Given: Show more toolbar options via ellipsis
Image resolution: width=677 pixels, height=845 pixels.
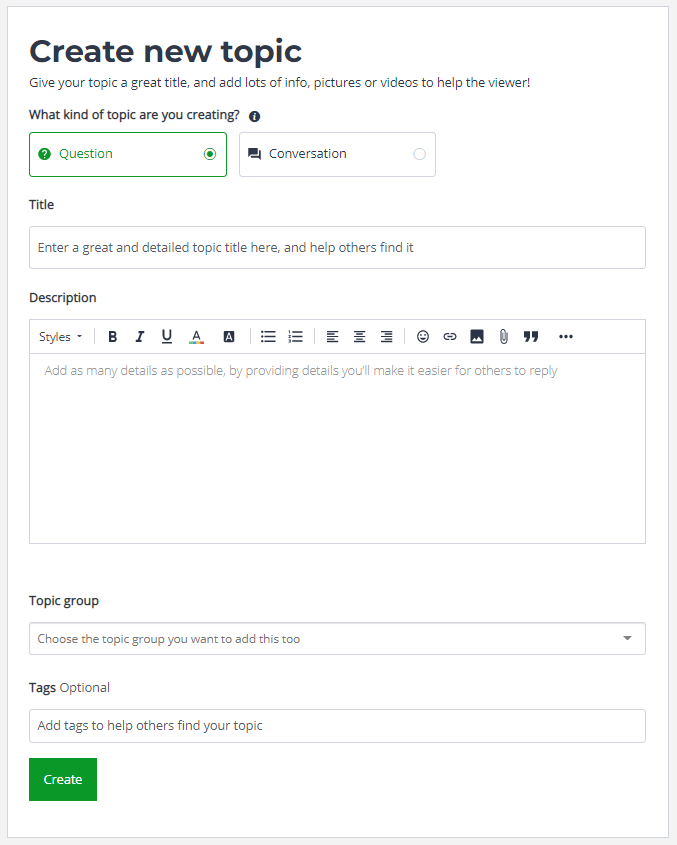Looking at the screenshot, I should coord(566,337).
